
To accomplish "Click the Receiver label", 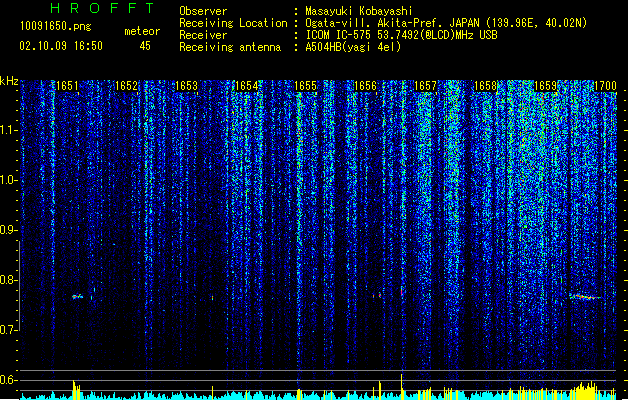I will click(x=203, y=35).
